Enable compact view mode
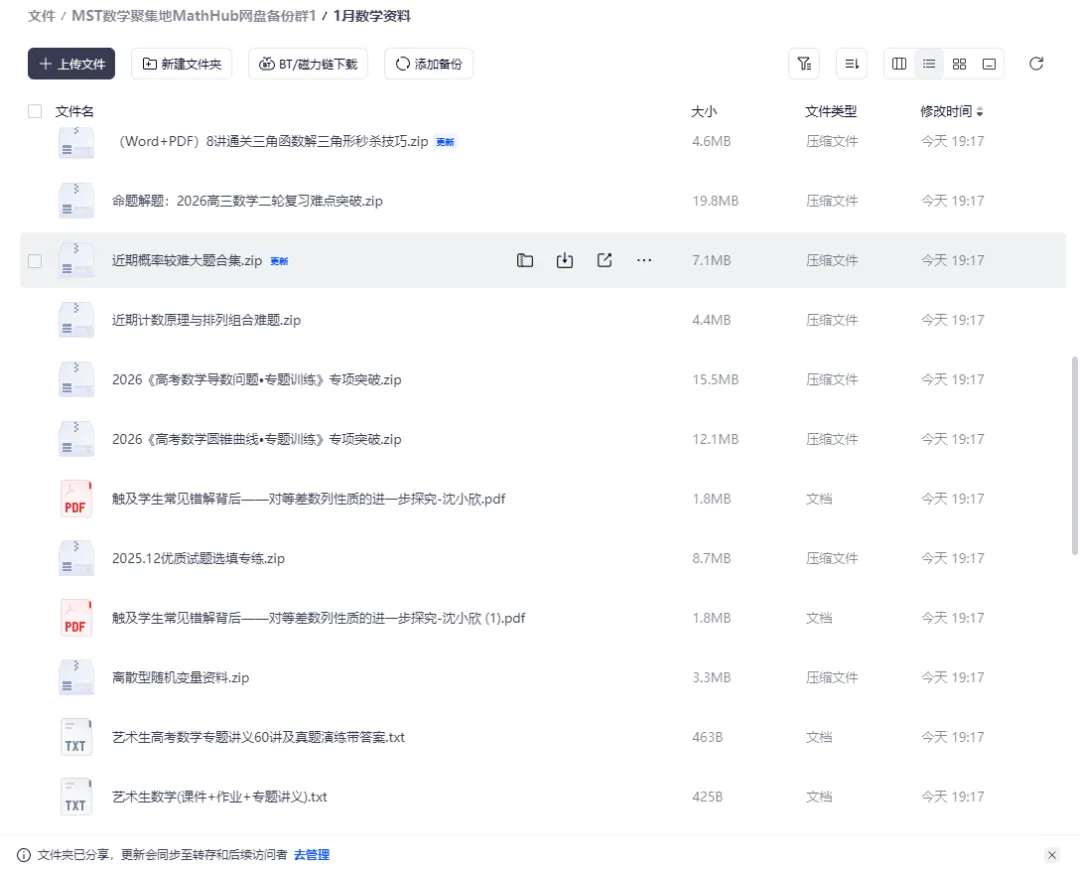Screen dimensions: 1080x874 pyautogui.click(x=988, y=63)
